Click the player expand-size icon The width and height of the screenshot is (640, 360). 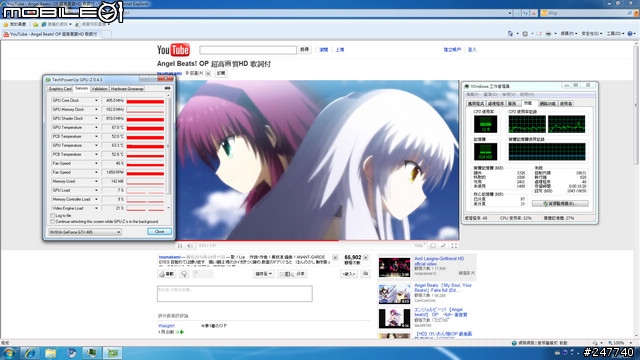pyautogui.click(x=443, y=246)
